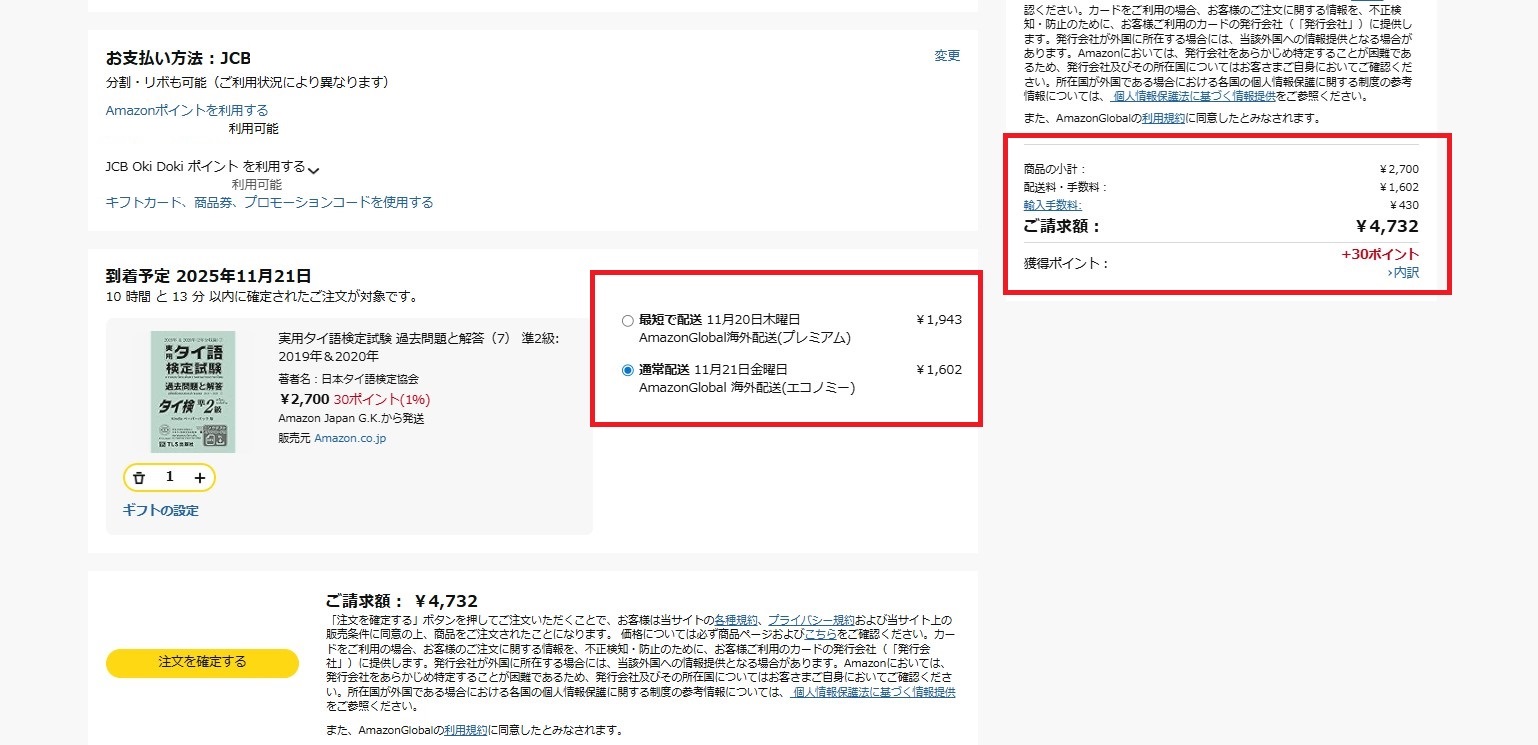Click the こちら link about pricing
This screenshot has width=1538, height=745.
click(822, 634)
